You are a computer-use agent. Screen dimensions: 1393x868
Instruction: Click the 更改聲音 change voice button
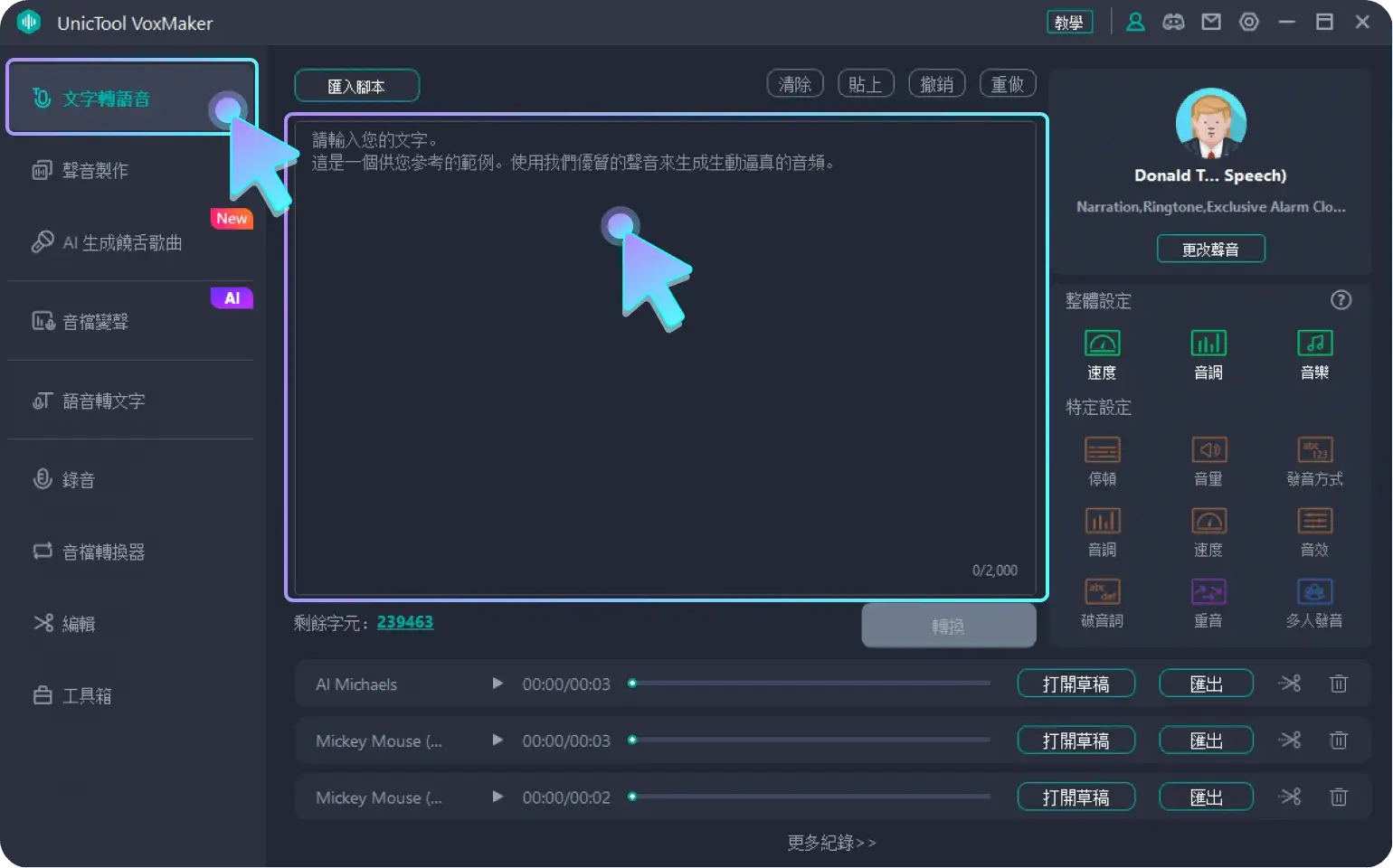pos(1210,249)
